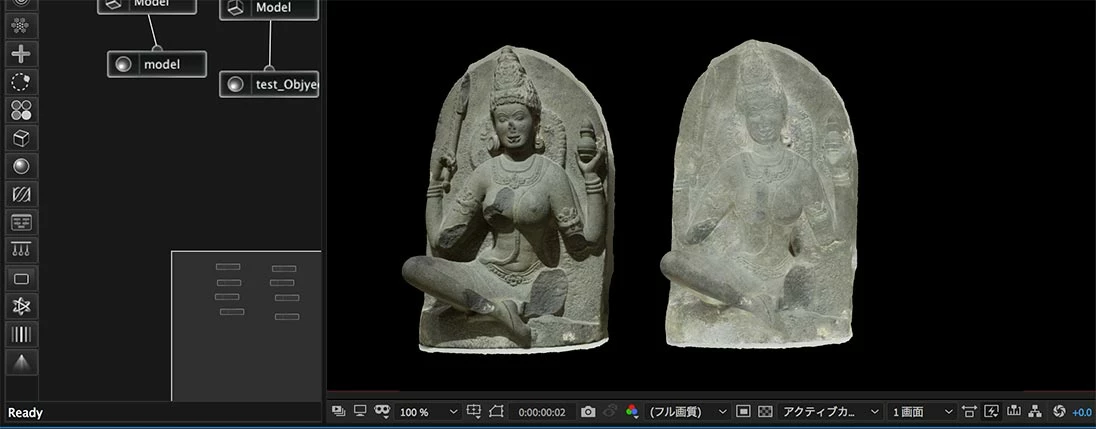1096x429 pixels.
Task: Click the fast previews lightning icon
Action: click(991, 412)
